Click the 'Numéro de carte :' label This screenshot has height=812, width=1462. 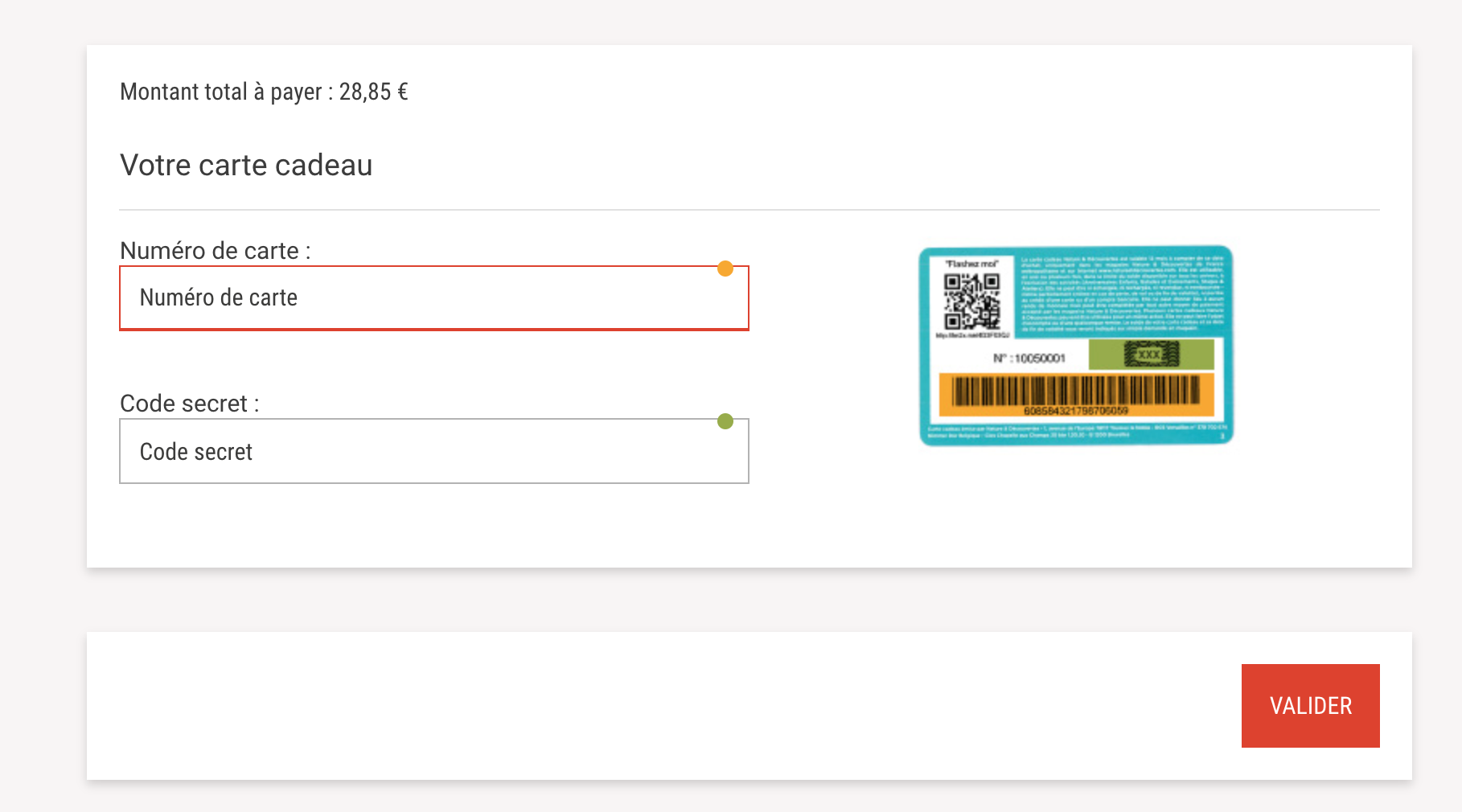(x=216, y=251)
